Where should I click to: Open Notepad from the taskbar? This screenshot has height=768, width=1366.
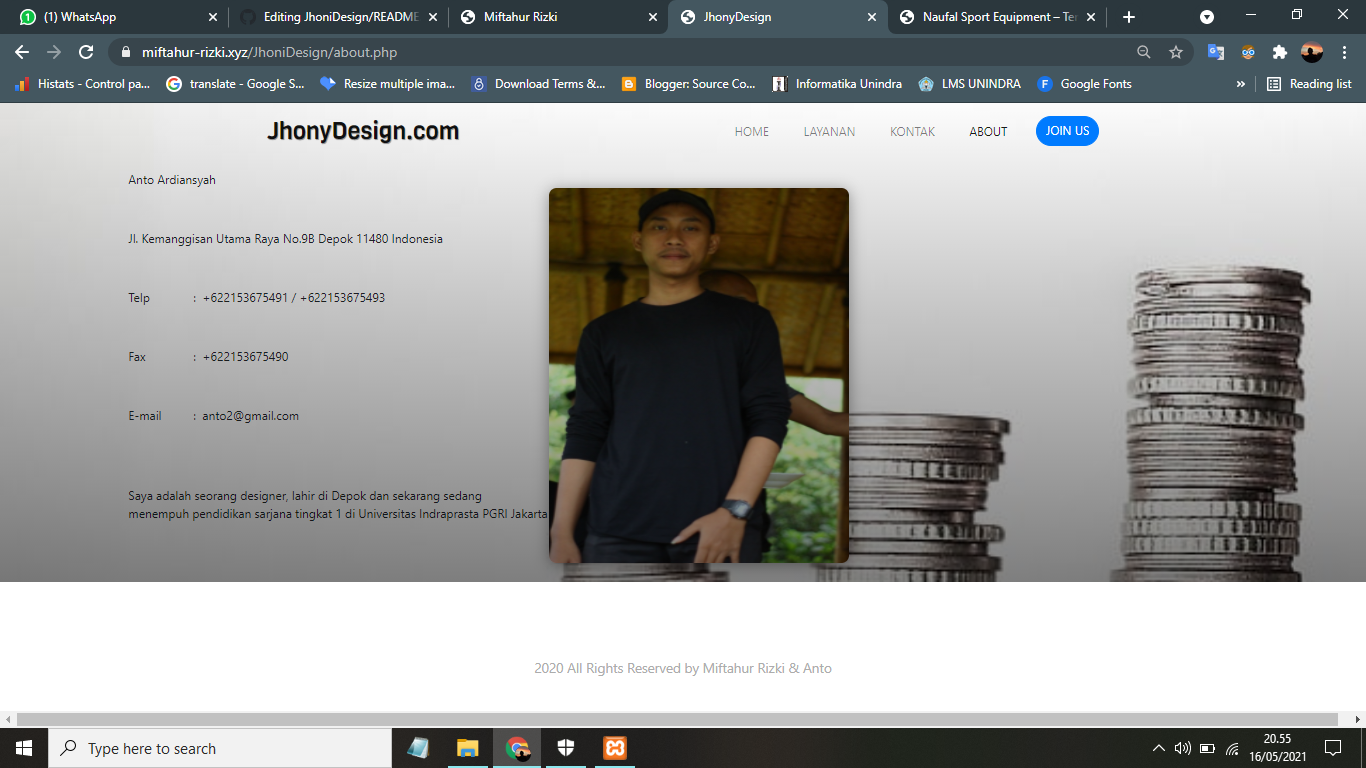418,747
